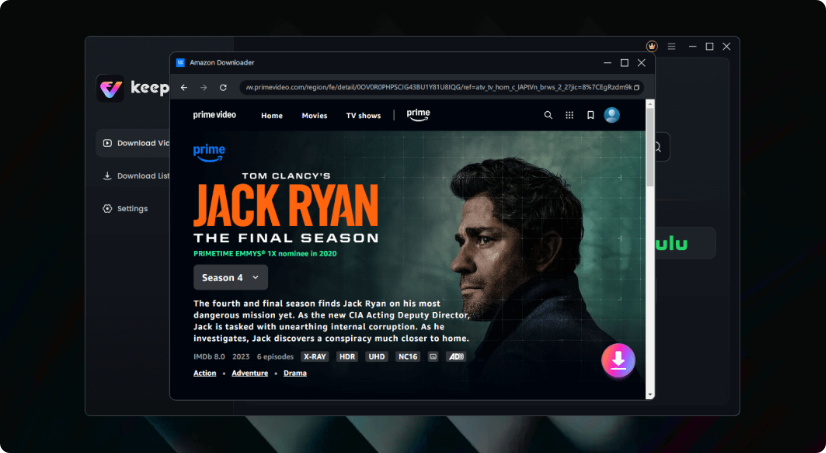This screenshot has height=453, width=826.
Task: Click the scrollbar up arrow
Action: click(x=650, y=103)
